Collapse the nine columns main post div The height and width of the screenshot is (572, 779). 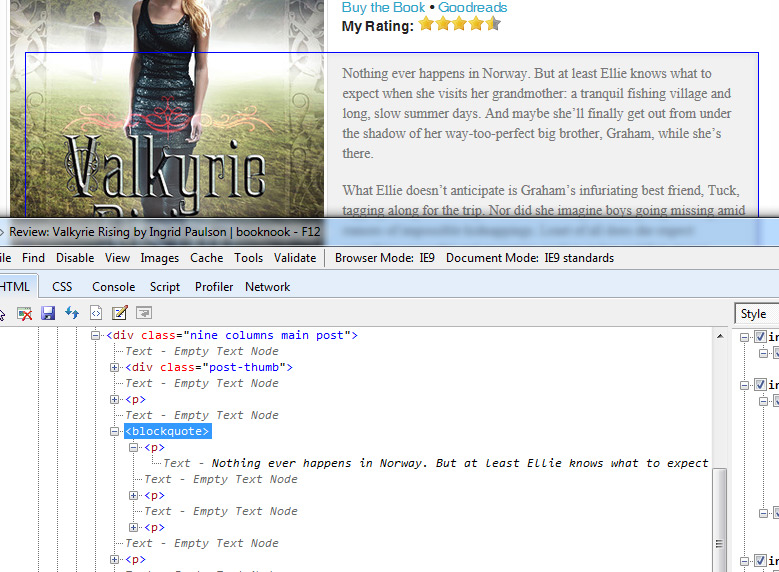click(96, 335)
